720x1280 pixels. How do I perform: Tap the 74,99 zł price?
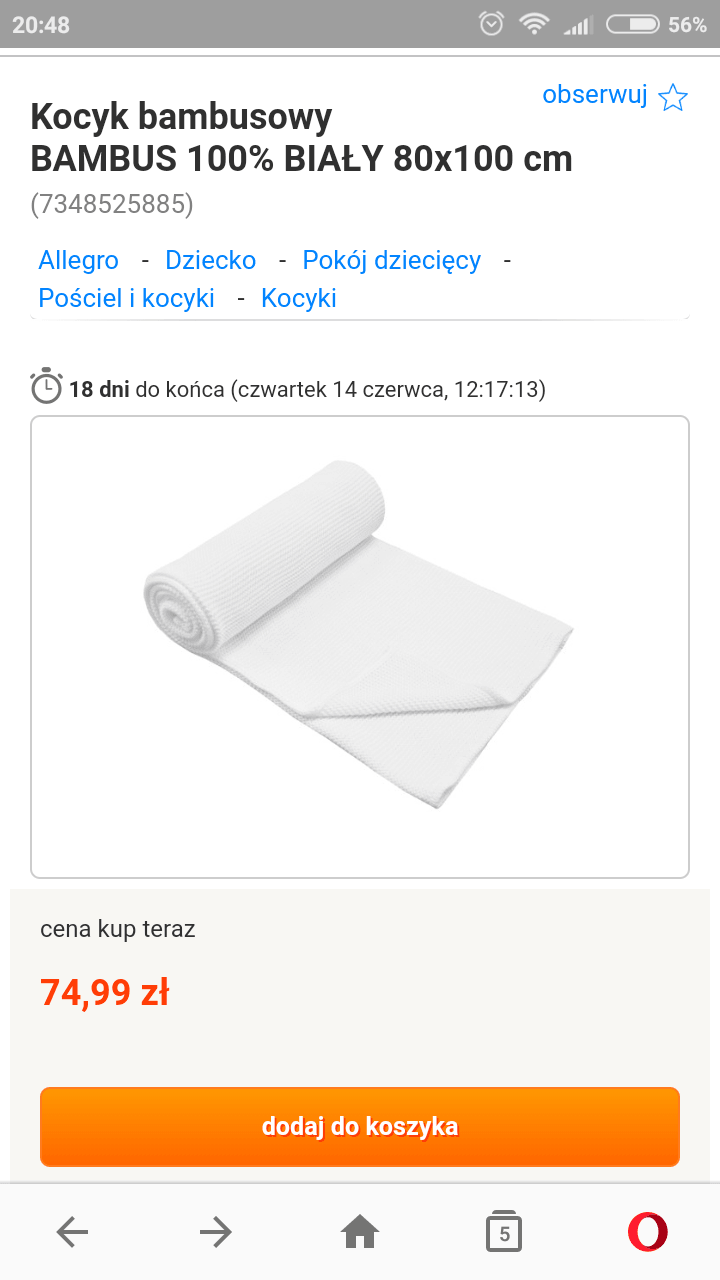pos(105,993)
